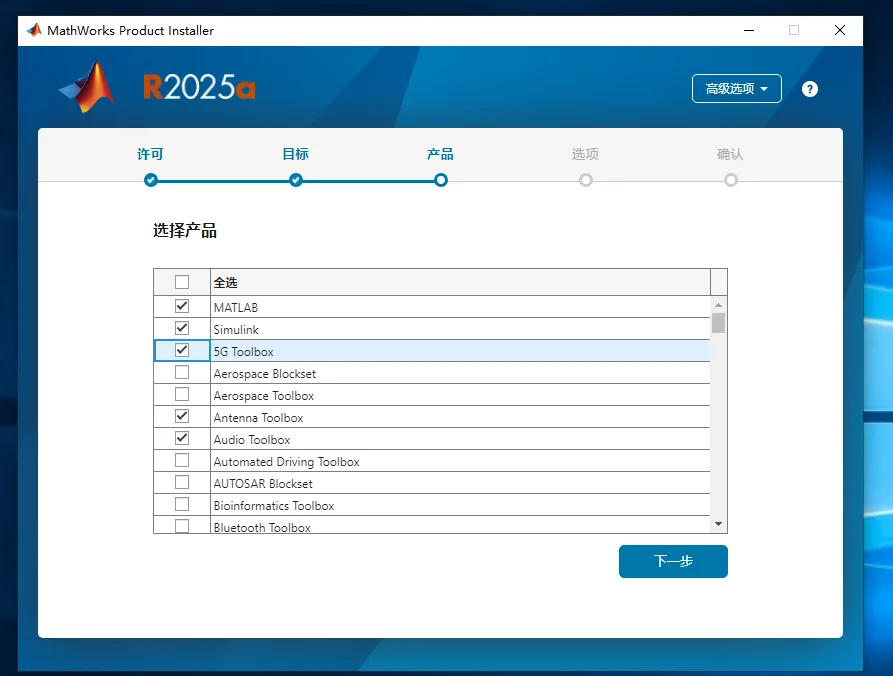The height and width of the screenshot is (676, 893).
Task: Click the scroll down arrow in product list
Action: (x=718, y=524)
